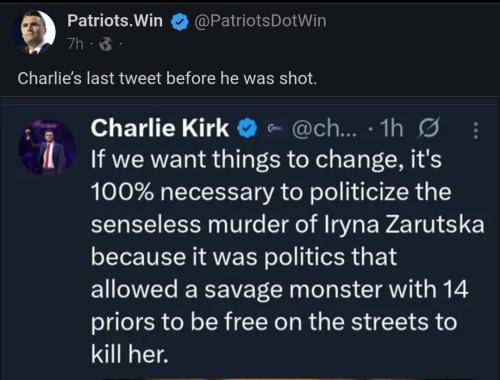Click the small affiliate badge next to Charlie Kirk
The width and height of the screenshot is (500, 380).
click(274, 127)
